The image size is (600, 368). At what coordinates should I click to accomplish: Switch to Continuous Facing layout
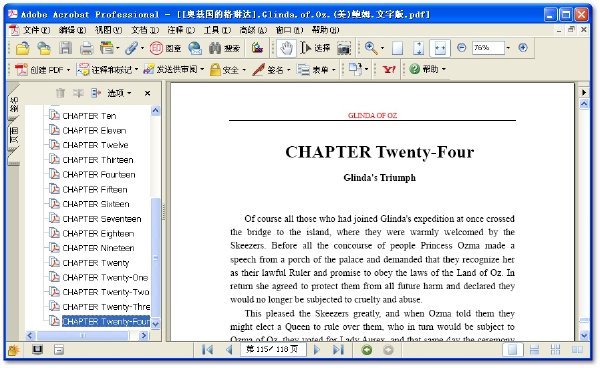click(556, 350)
